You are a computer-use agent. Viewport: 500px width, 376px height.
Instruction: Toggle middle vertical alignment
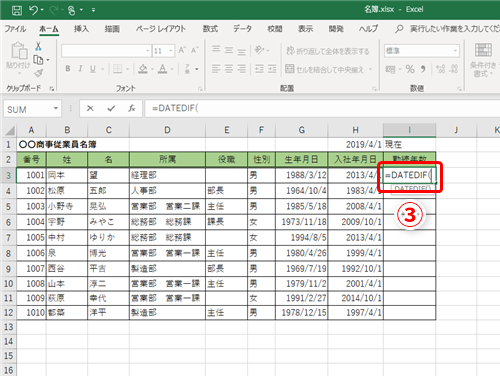click(229, 50)
